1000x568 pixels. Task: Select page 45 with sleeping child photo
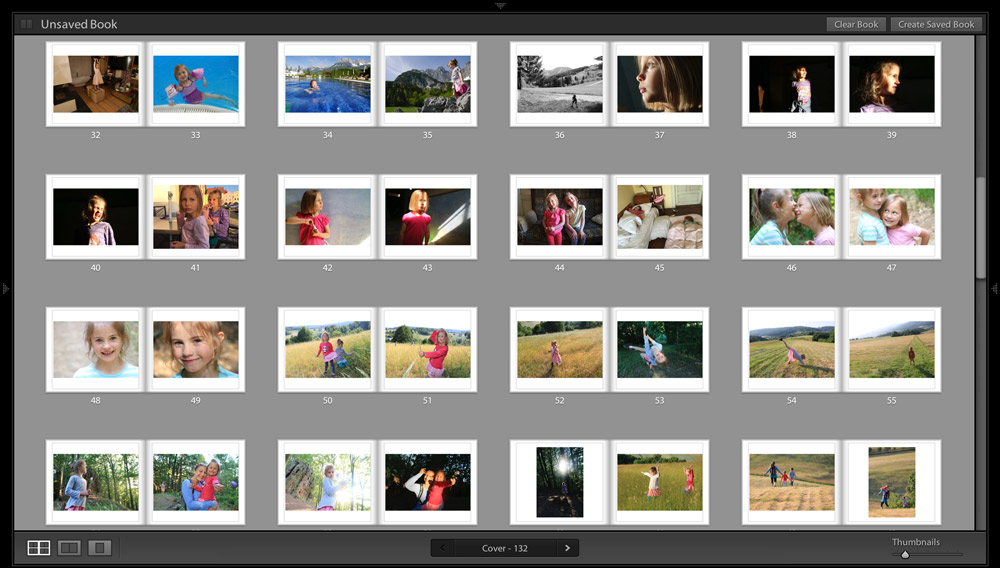click(659, 216)
